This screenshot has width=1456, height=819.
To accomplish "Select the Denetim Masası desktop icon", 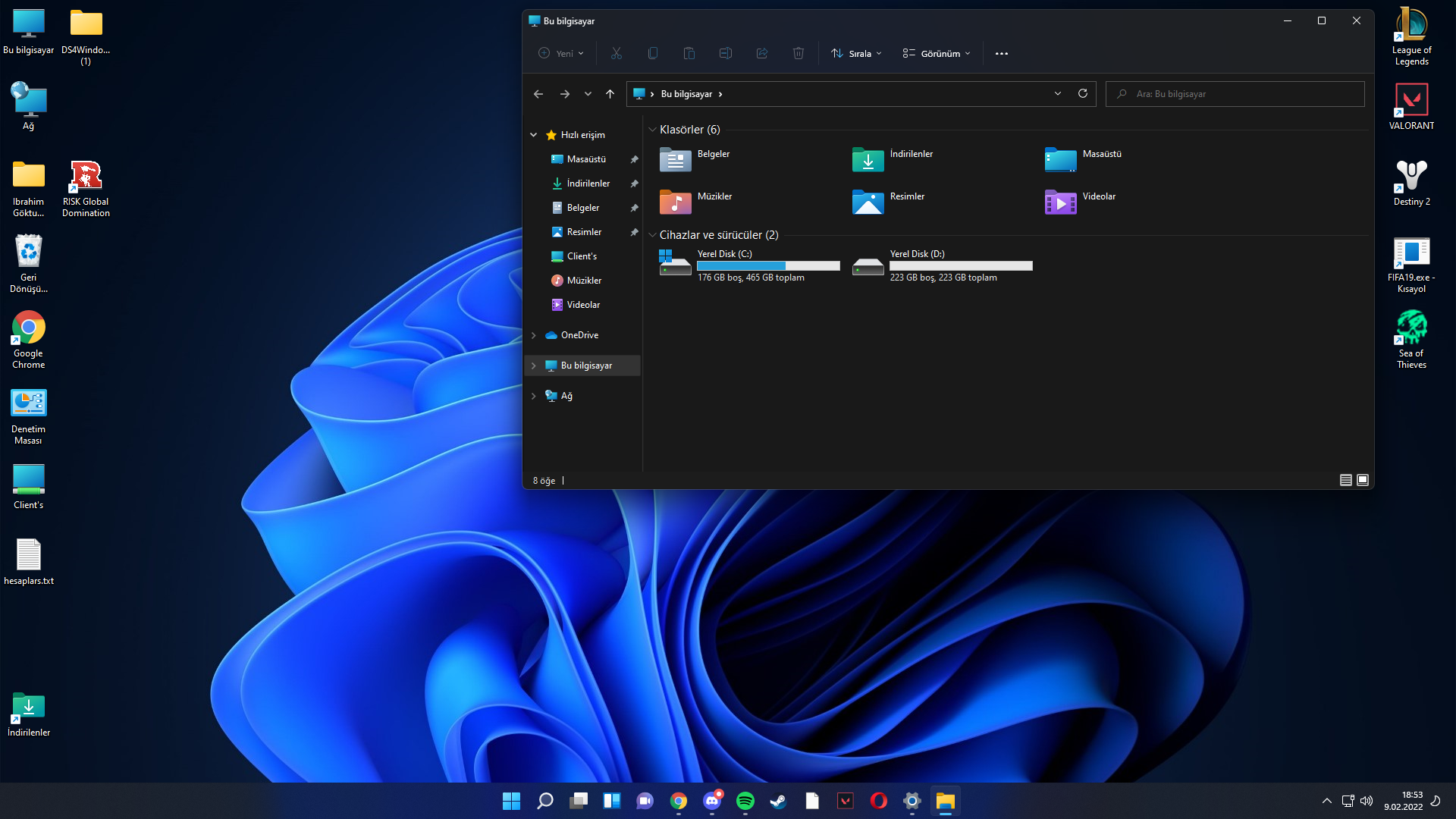I will point(29,416).
